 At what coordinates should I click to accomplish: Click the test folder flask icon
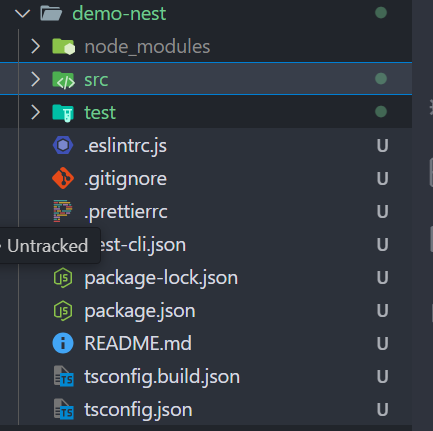click(63, 113)
